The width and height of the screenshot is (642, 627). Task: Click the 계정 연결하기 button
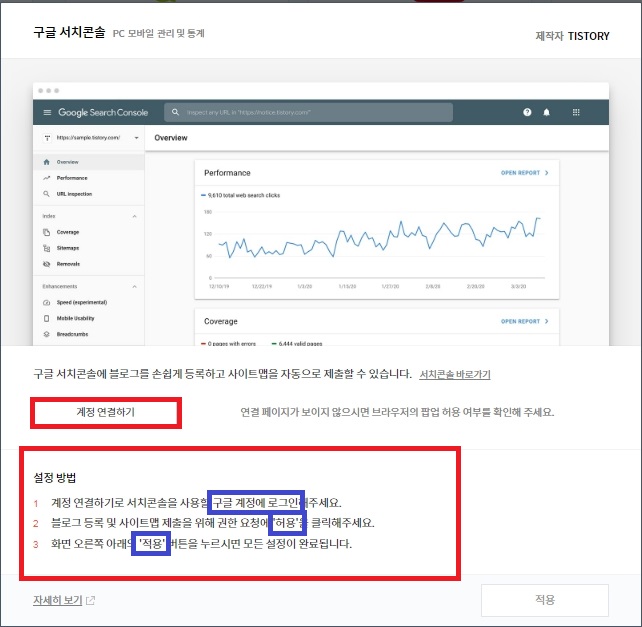tap(106, 412)
